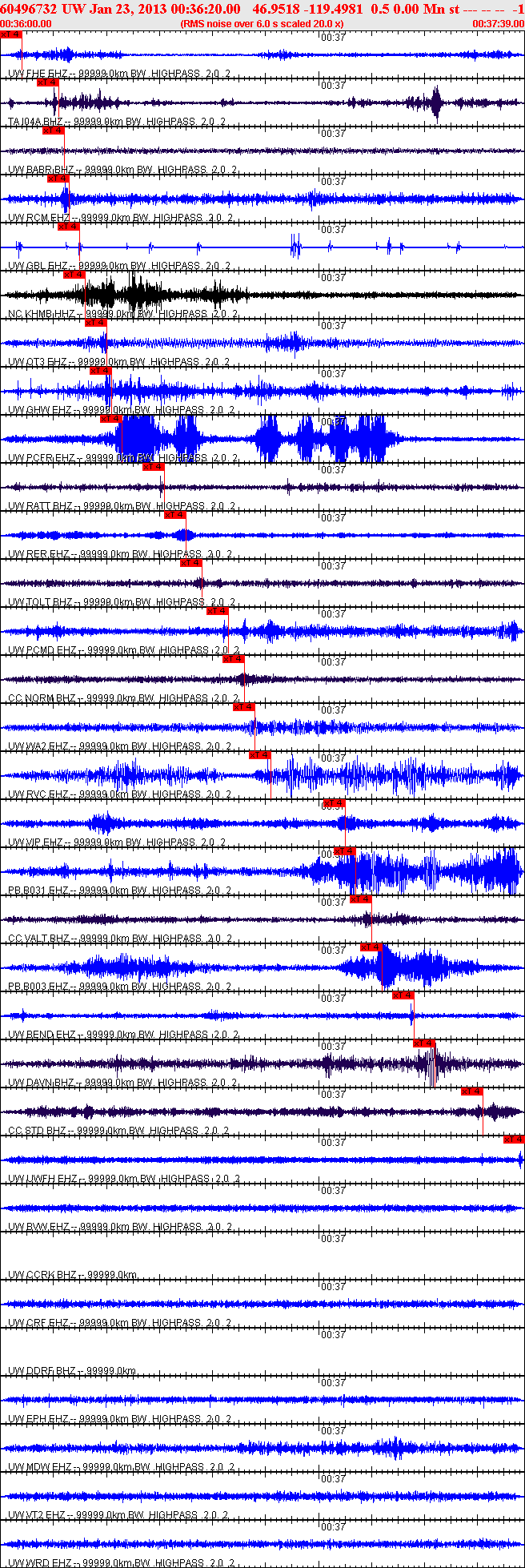Viewport: 525px width, 1568px height.
Task: Click the red pick marker on the UW PCFR EHZ trace
Action: pos(111,419)
